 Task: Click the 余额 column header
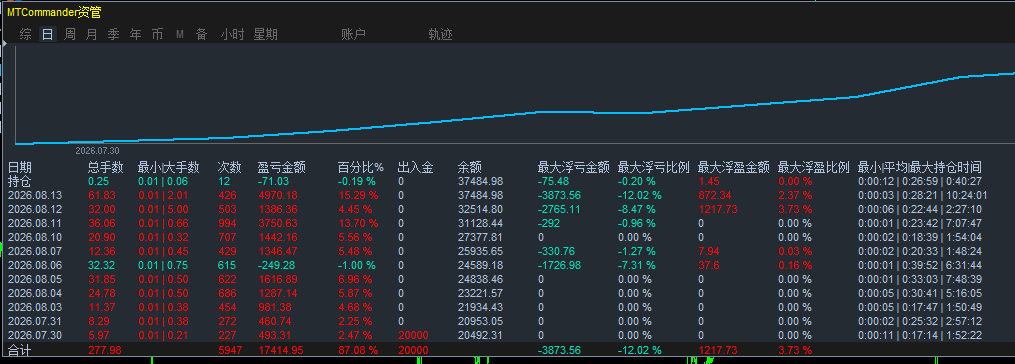point(469,168)
